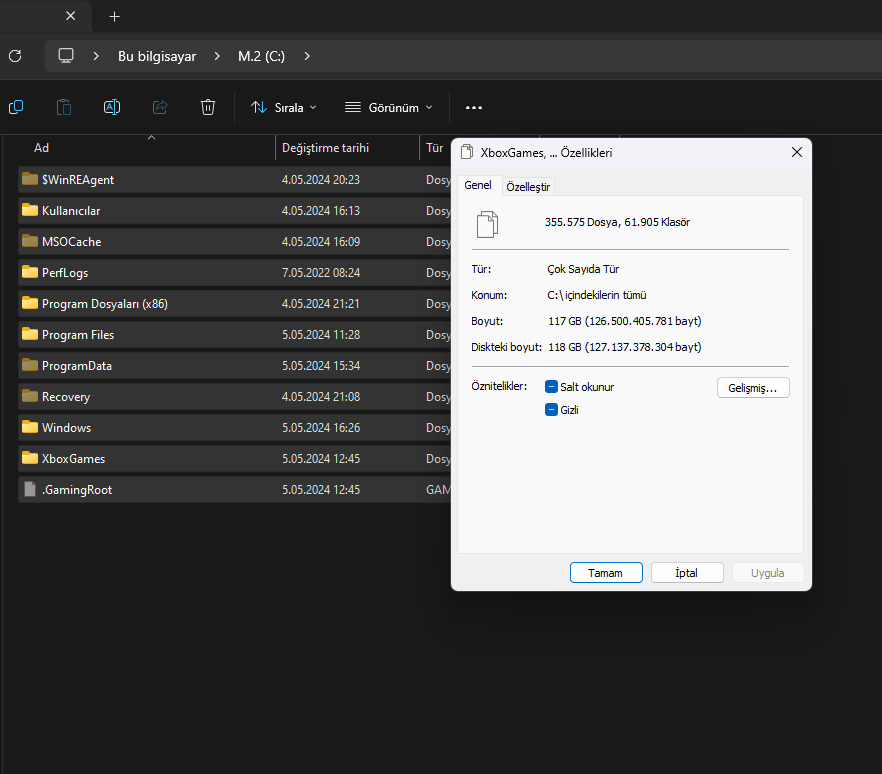The width and height of the screenshot is (882, 774).
Task: Click the Copy icon in the toolbar
Action: point(16,107)
